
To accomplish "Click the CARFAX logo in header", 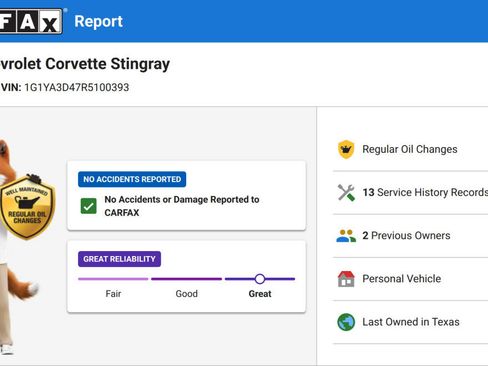I will coord(31,21).
